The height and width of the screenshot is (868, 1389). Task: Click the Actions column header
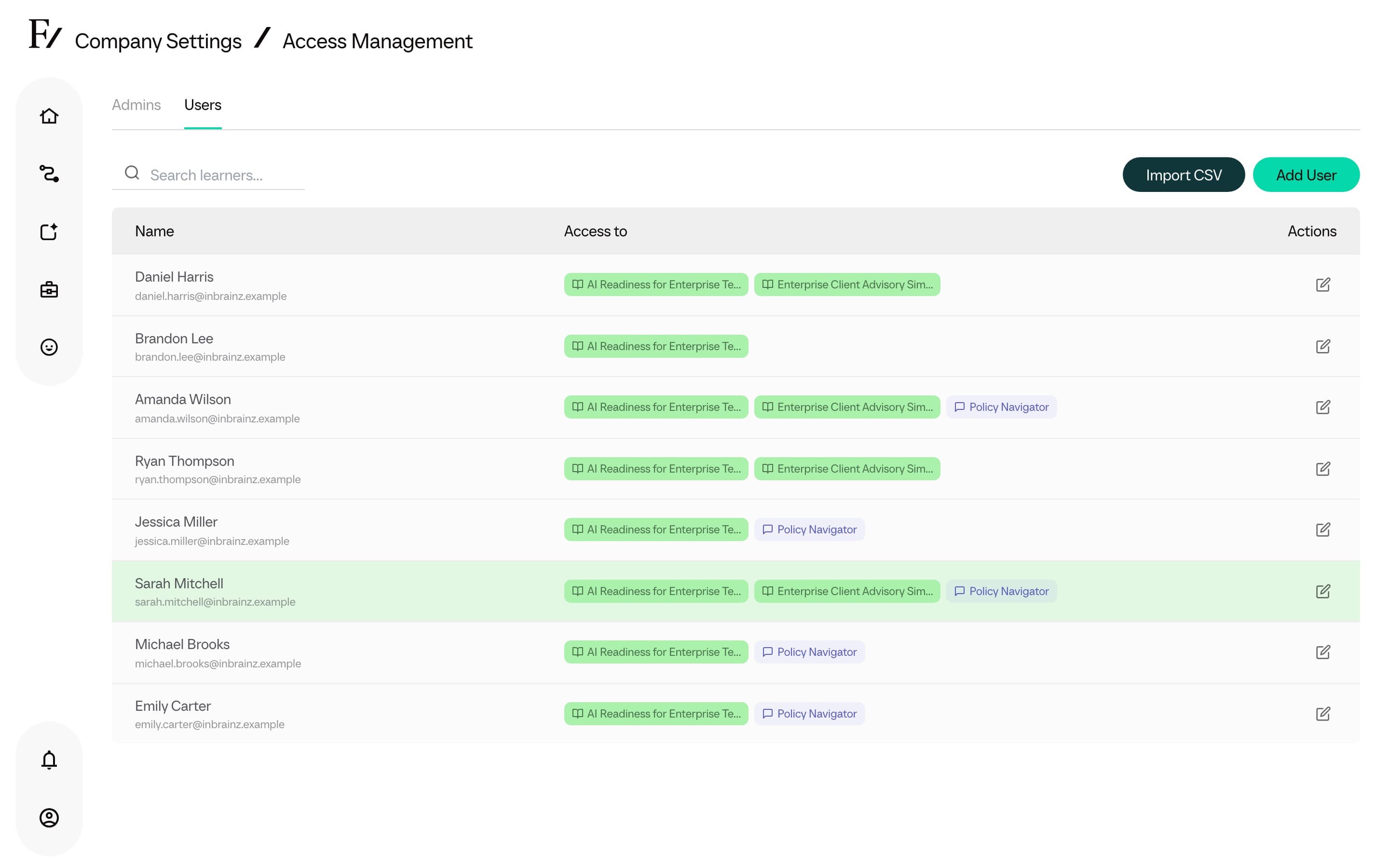coord(1311,231)
